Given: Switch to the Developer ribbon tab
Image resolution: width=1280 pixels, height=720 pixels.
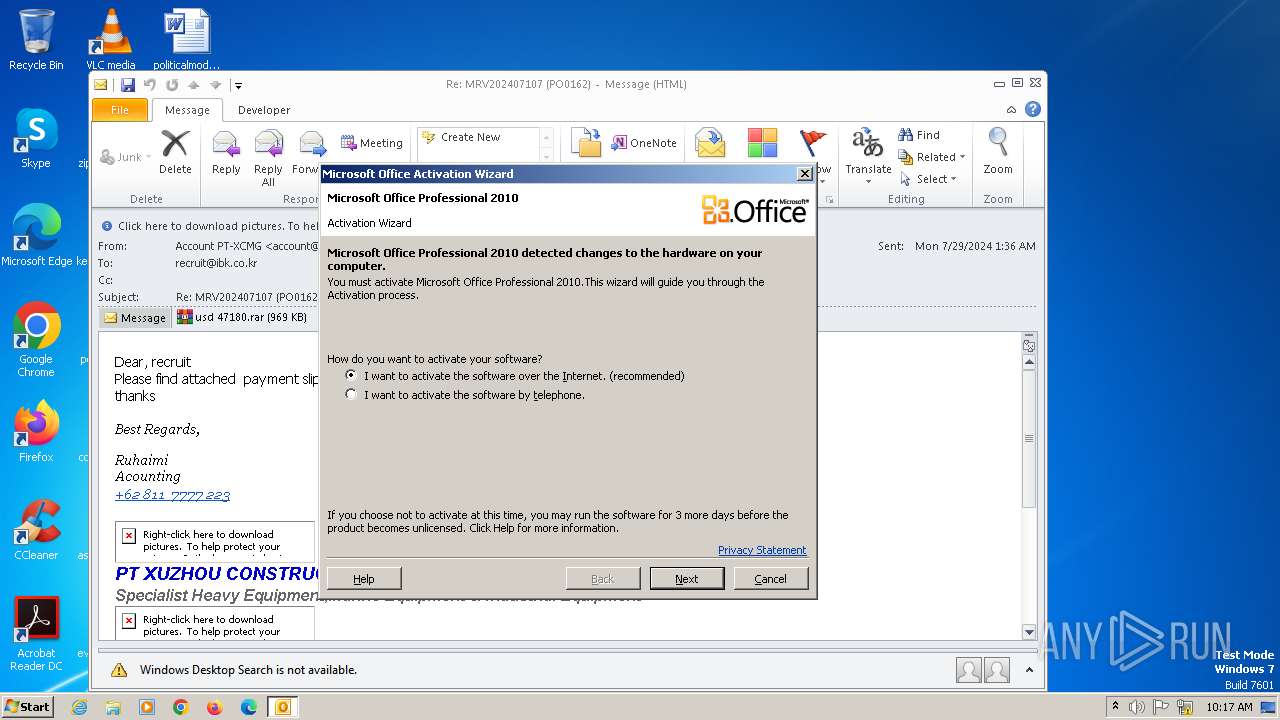Looking at the screenshot, I should click(264, 110).
